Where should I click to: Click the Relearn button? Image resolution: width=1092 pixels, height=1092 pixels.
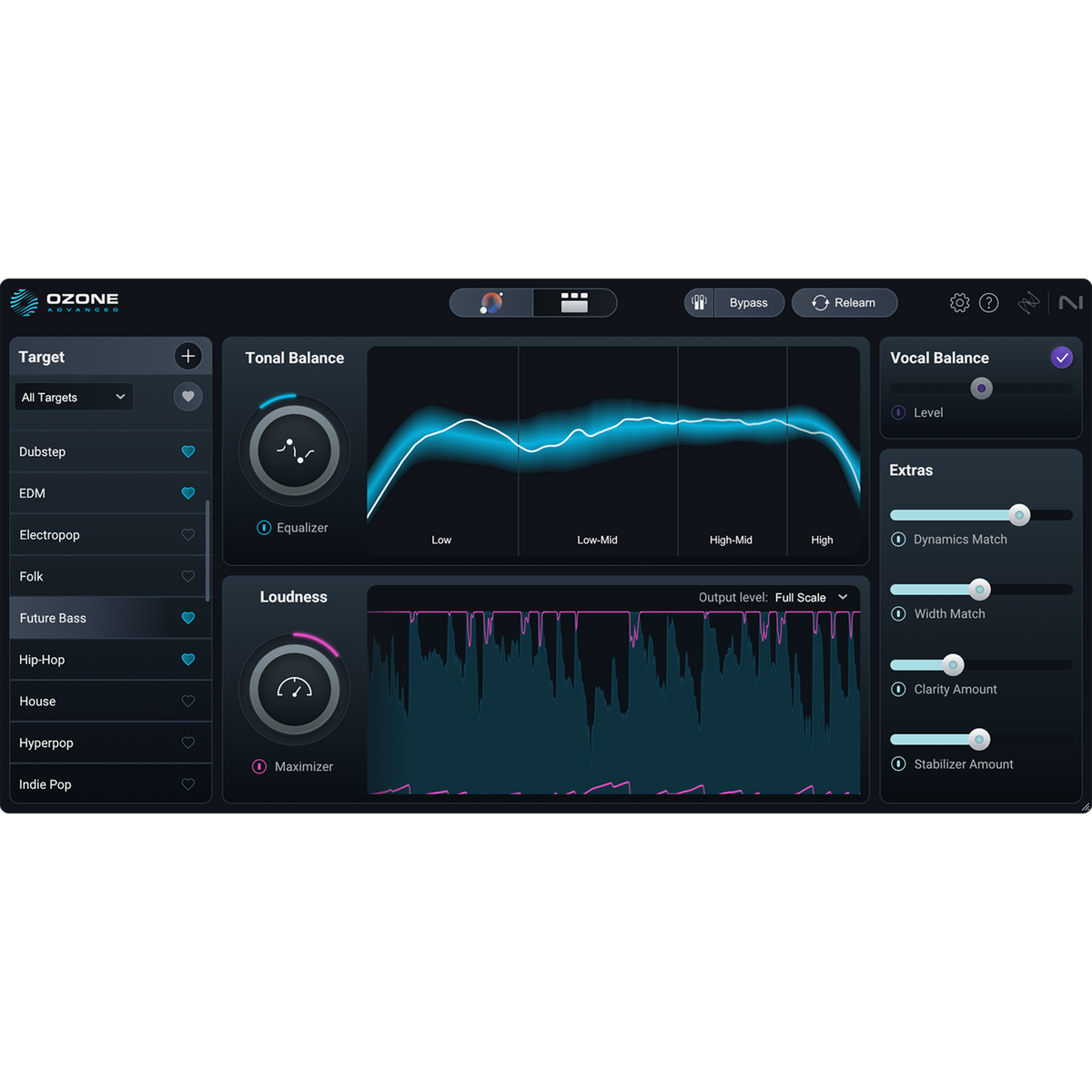[844, 303]
